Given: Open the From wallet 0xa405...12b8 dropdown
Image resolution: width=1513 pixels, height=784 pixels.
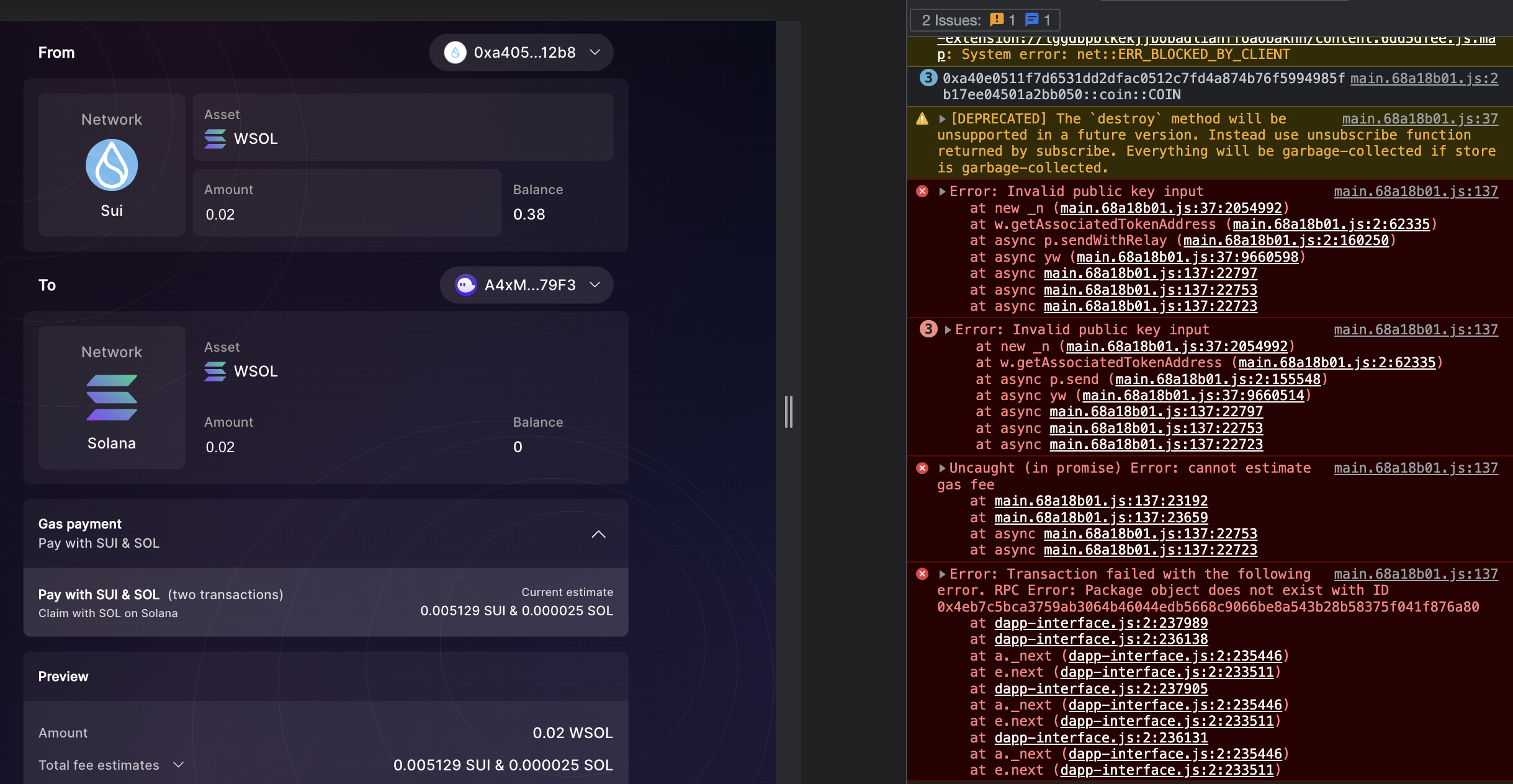Looking at the screenshot, I should (521, 53).
